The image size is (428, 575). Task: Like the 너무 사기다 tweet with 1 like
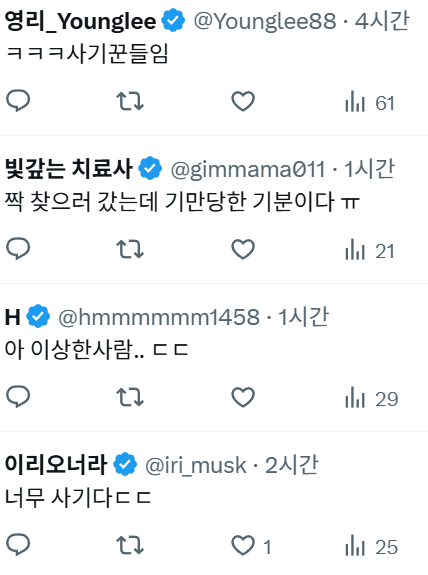(251, 546)
